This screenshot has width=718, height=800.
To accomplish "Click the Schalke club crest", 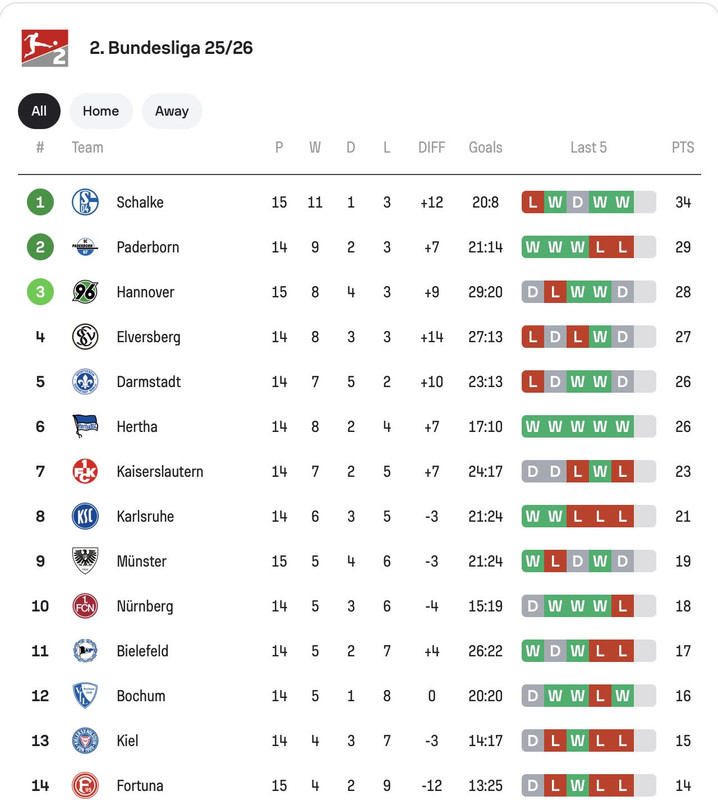I will pos(85,202).
